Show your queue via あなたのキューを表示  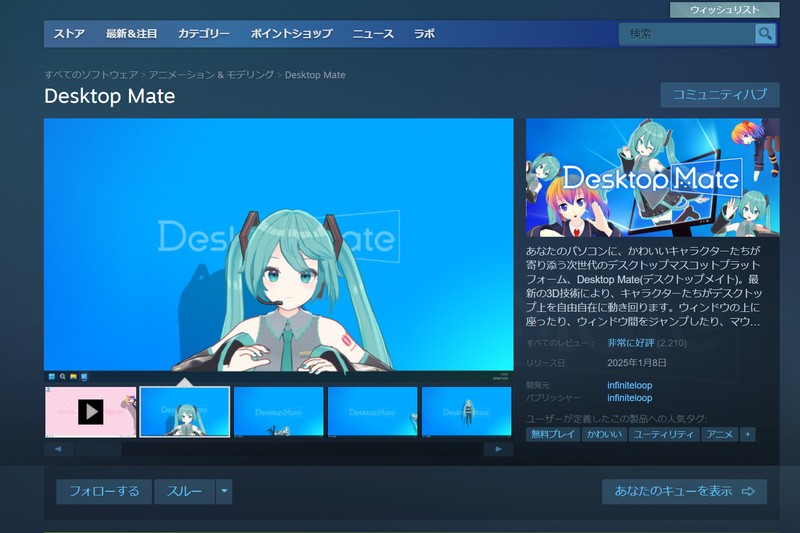684,491
